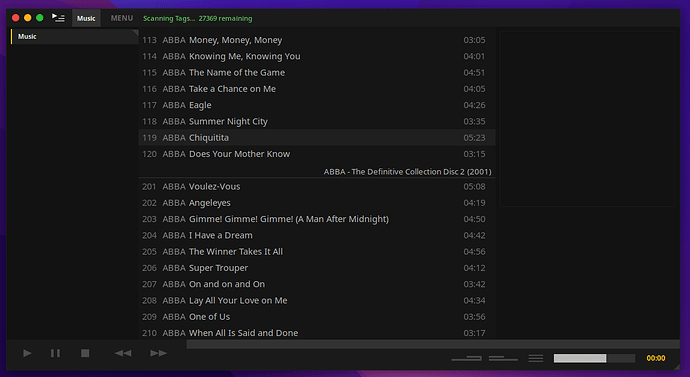
Task: Select track 208 Lay All Your Love on Me
Action: point(317,300)
